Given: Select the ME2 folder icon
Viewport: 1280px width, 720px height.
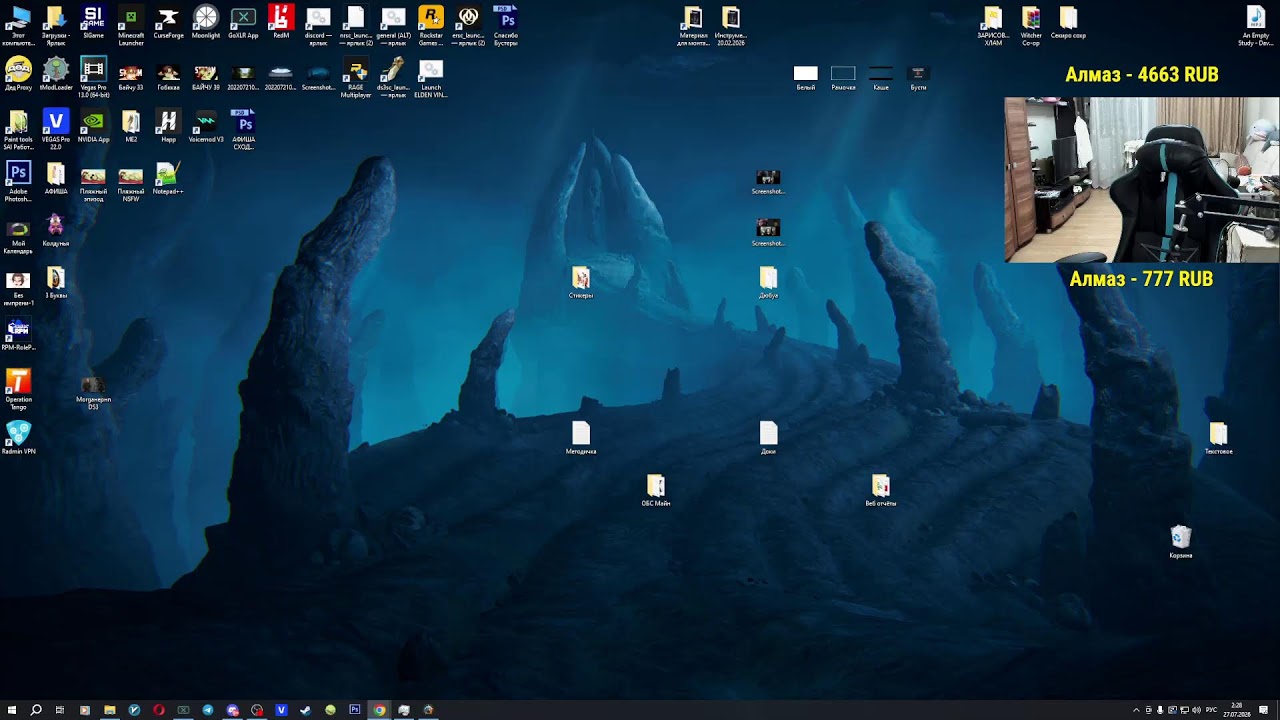Looking at the screenshot, I should click(x=131, y=127).
